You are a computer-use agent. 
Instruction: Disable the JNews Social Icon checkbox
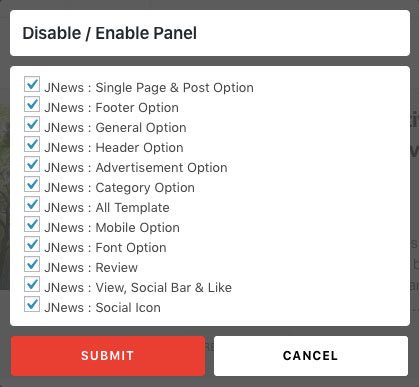32,304
